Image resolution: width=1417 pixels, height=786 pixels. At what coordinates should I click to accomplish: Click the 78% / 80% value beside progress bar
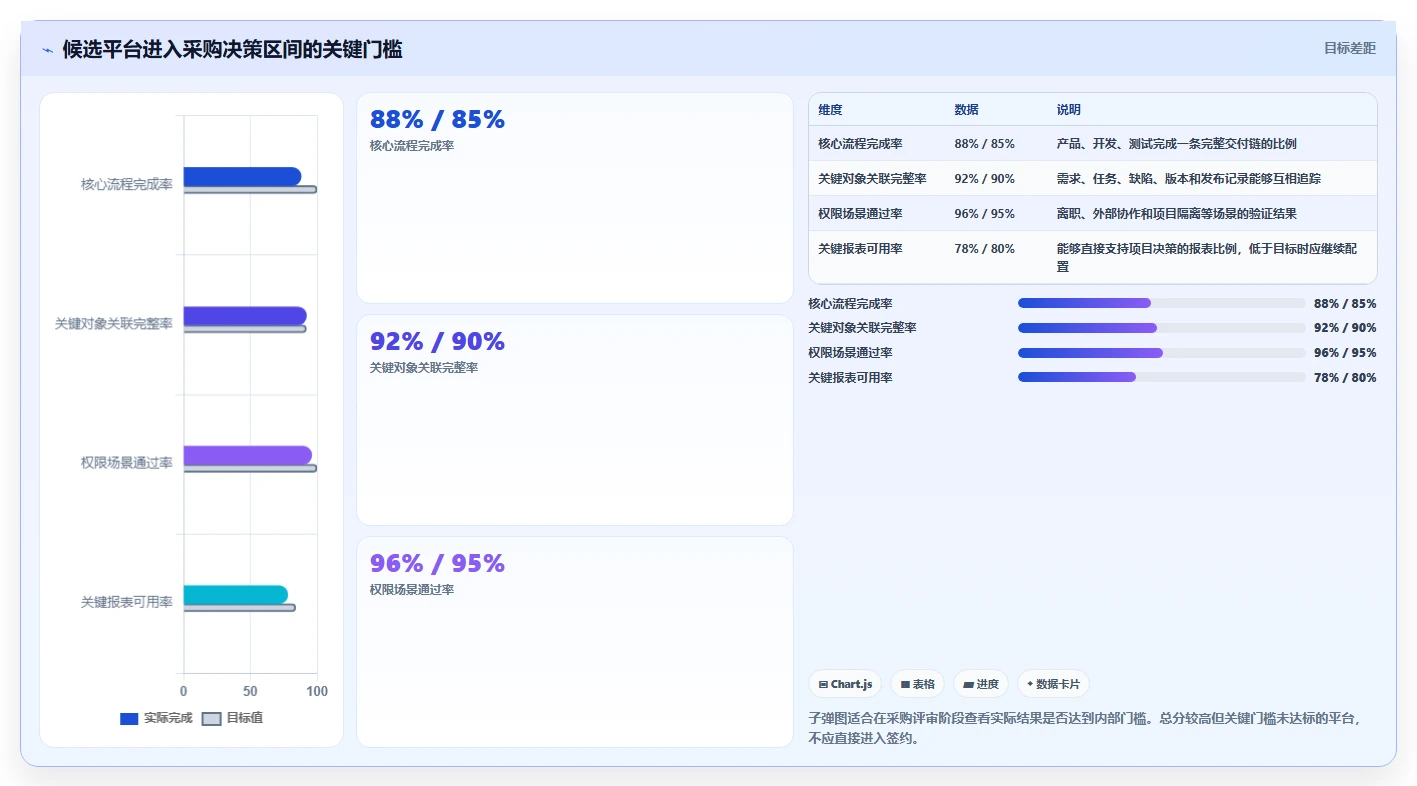pos(1345,378)
